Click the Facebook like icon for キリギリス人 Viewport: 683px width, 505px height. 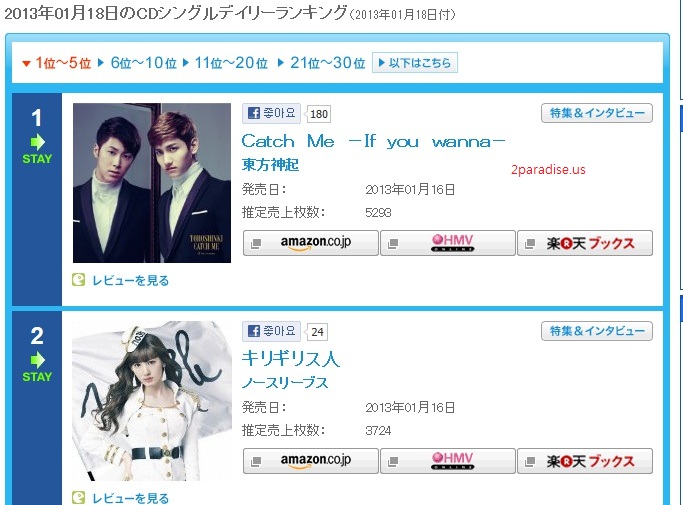(x=254, y=331)
